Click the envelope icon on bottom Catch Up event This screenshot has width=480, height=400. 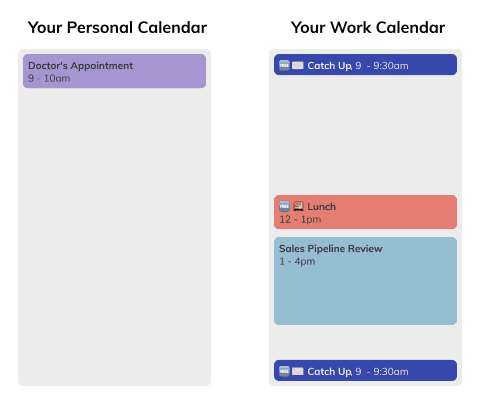click(298, 371)
